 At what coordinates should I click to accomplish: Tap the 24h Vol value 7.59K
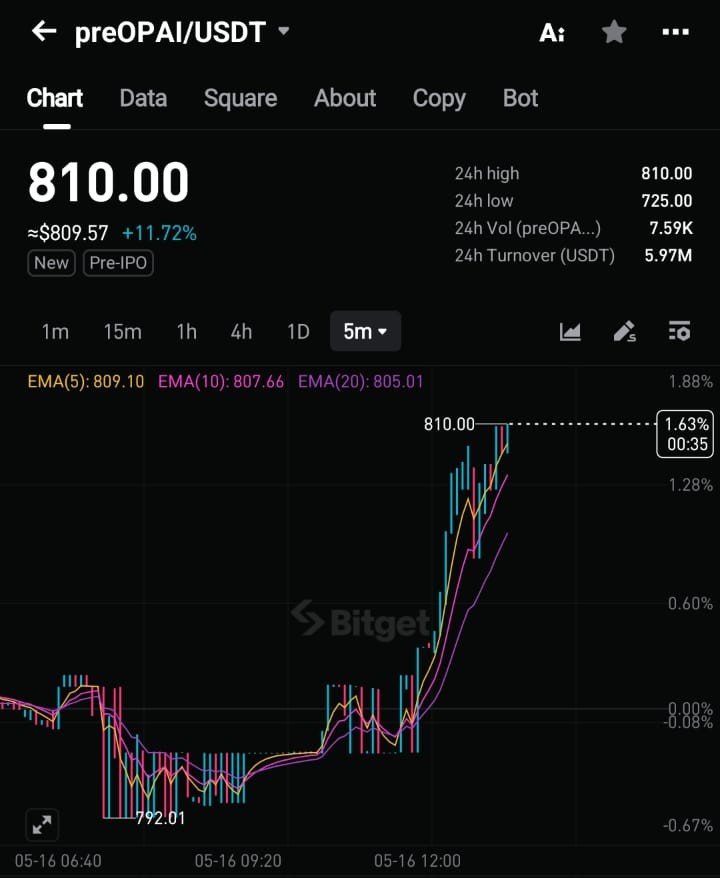click(x=671, y=228)
